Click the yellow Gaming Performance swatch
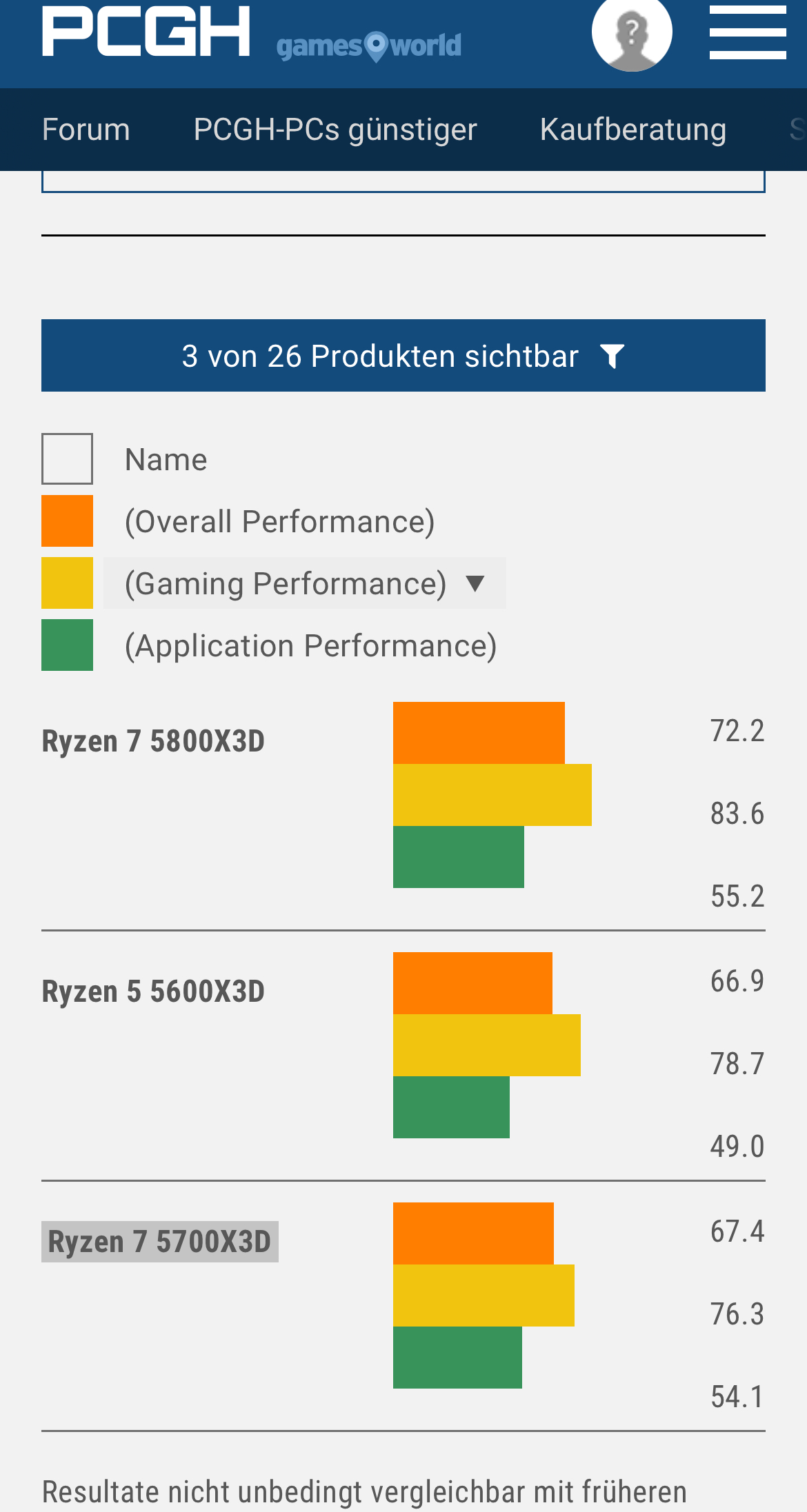The image size is (807, 1512). (67, 583)
